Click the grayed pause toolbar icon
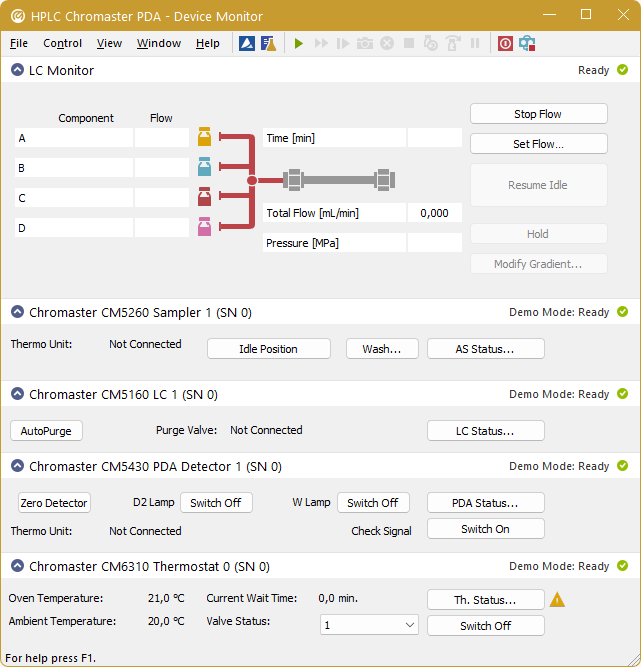This screenshot has width=641, height=667. point(475,43)
